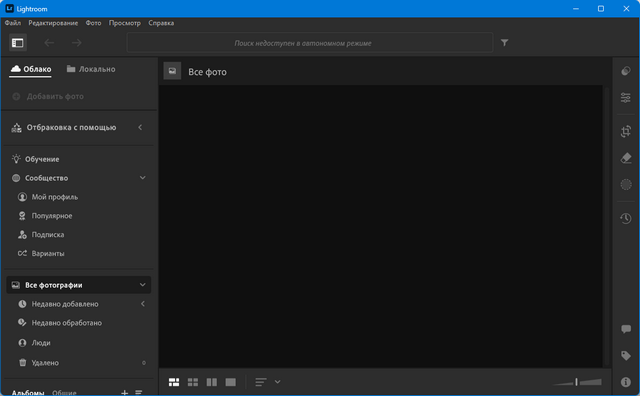Screen dimensions: 640x396
Task: Collapse the Все фотографии chevron
Action: point(142,285)
